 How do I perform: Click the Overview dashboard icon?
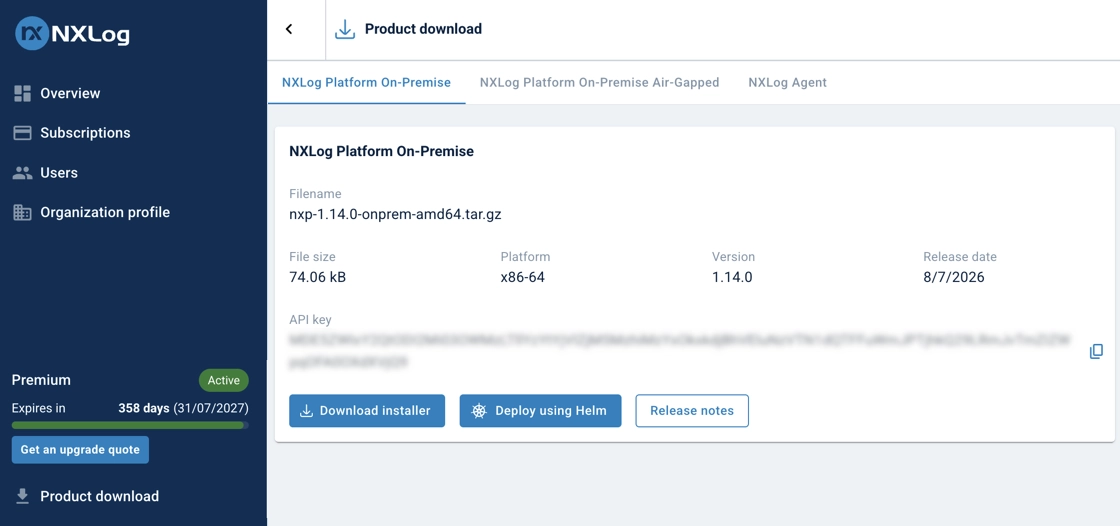(x=22, y=94)
